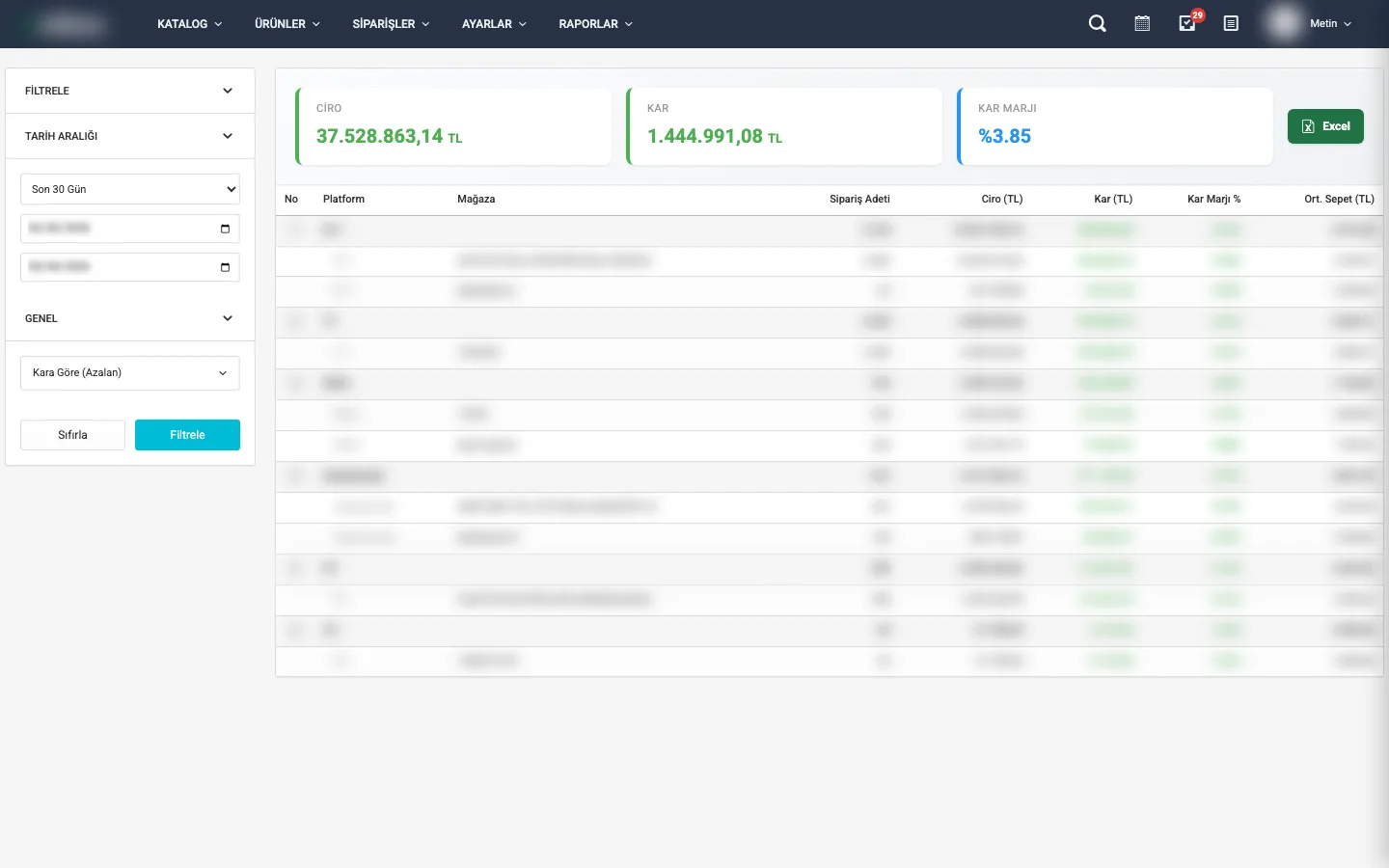
Task: Open the search magnifier icon
Action: coord(1097,24)
